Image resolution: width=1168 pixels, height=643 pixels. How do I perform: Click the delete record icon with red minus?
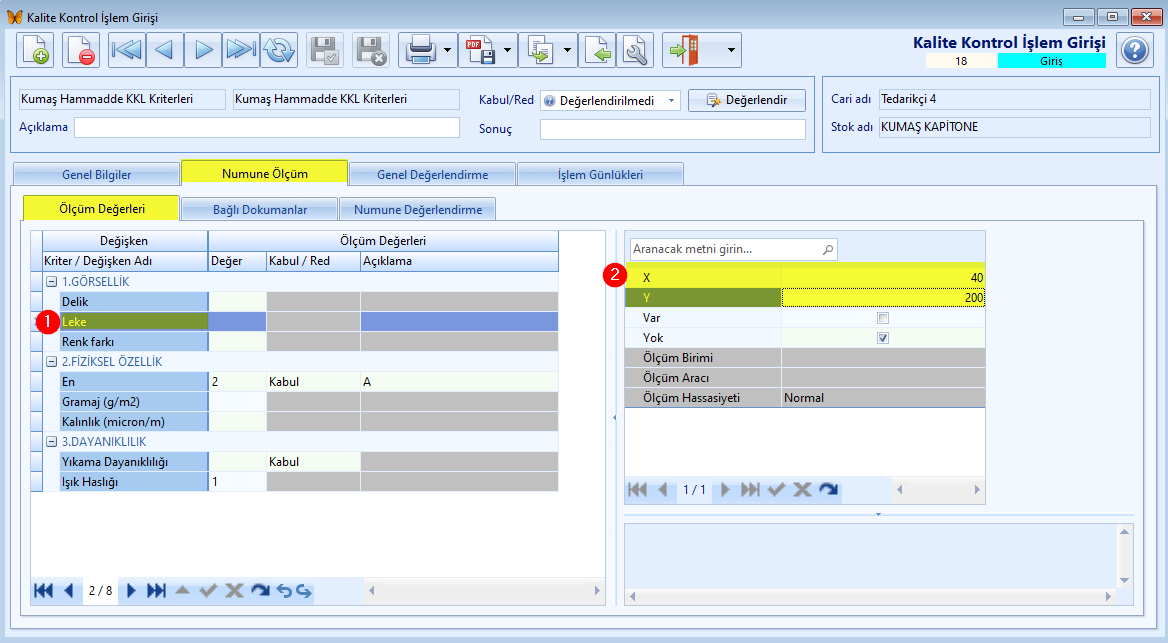click(x=80, y=51)
